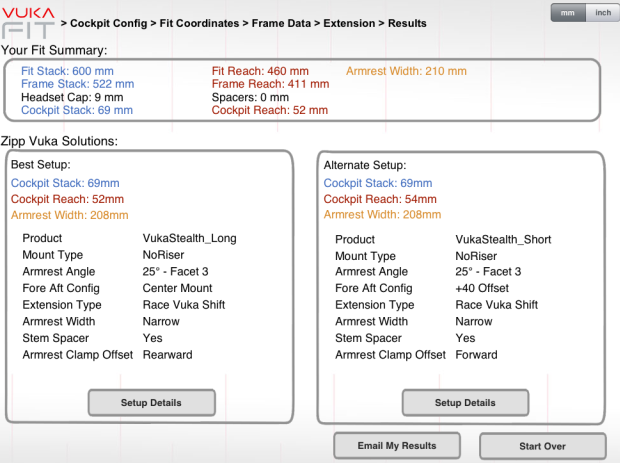This screenshot has width=620, height=463.
Task: Click the Fit Reach 460 mm value
Action: [260, 71]
